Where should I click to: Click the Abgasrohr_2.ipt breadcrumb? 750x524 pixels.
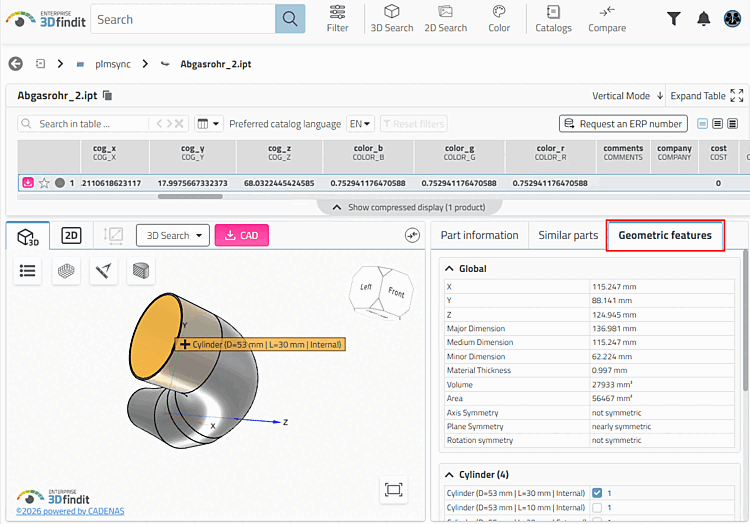point(215,64)
